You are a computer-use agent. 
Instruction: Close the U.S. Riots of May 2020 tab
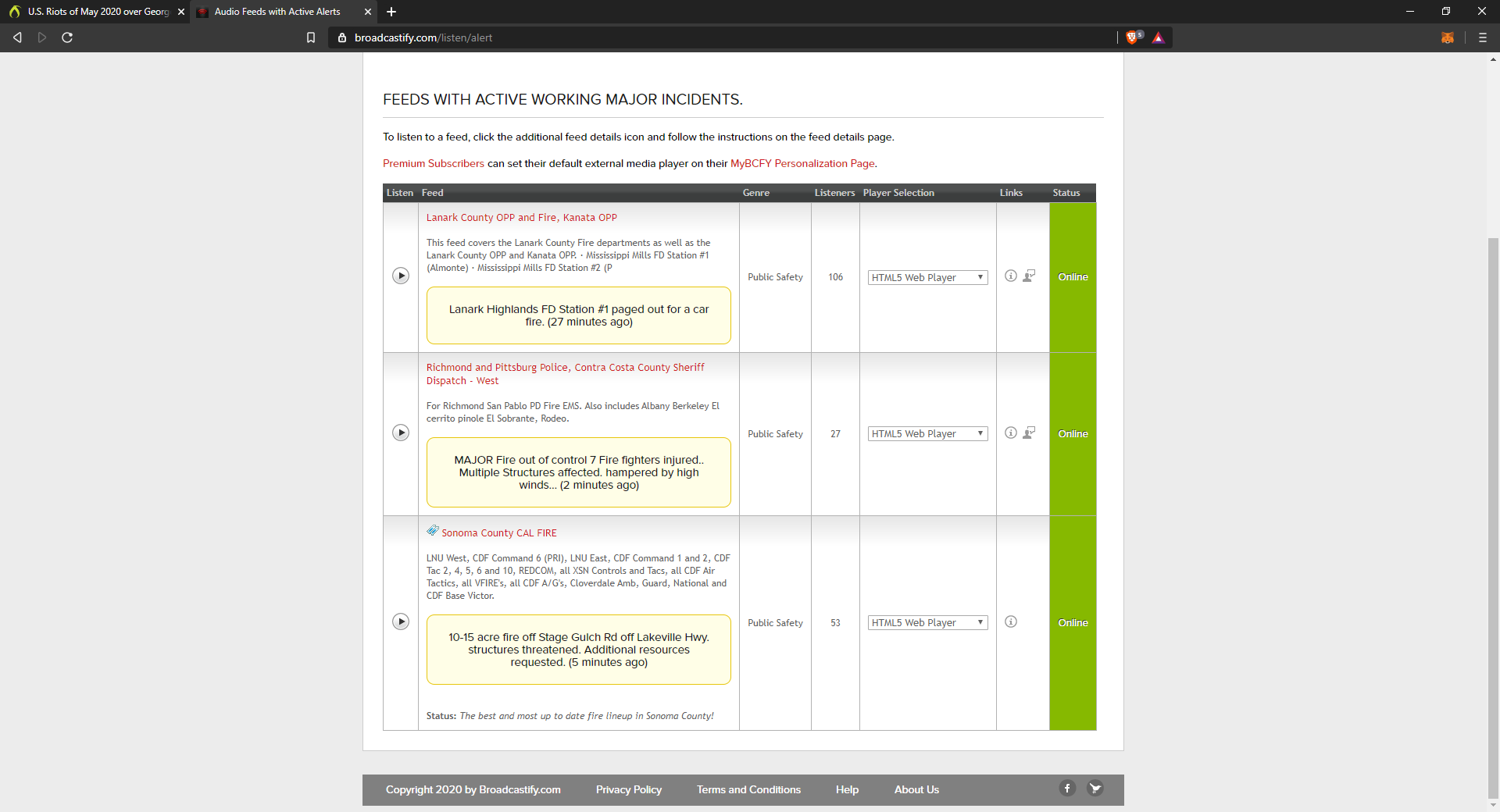point(181,12)
